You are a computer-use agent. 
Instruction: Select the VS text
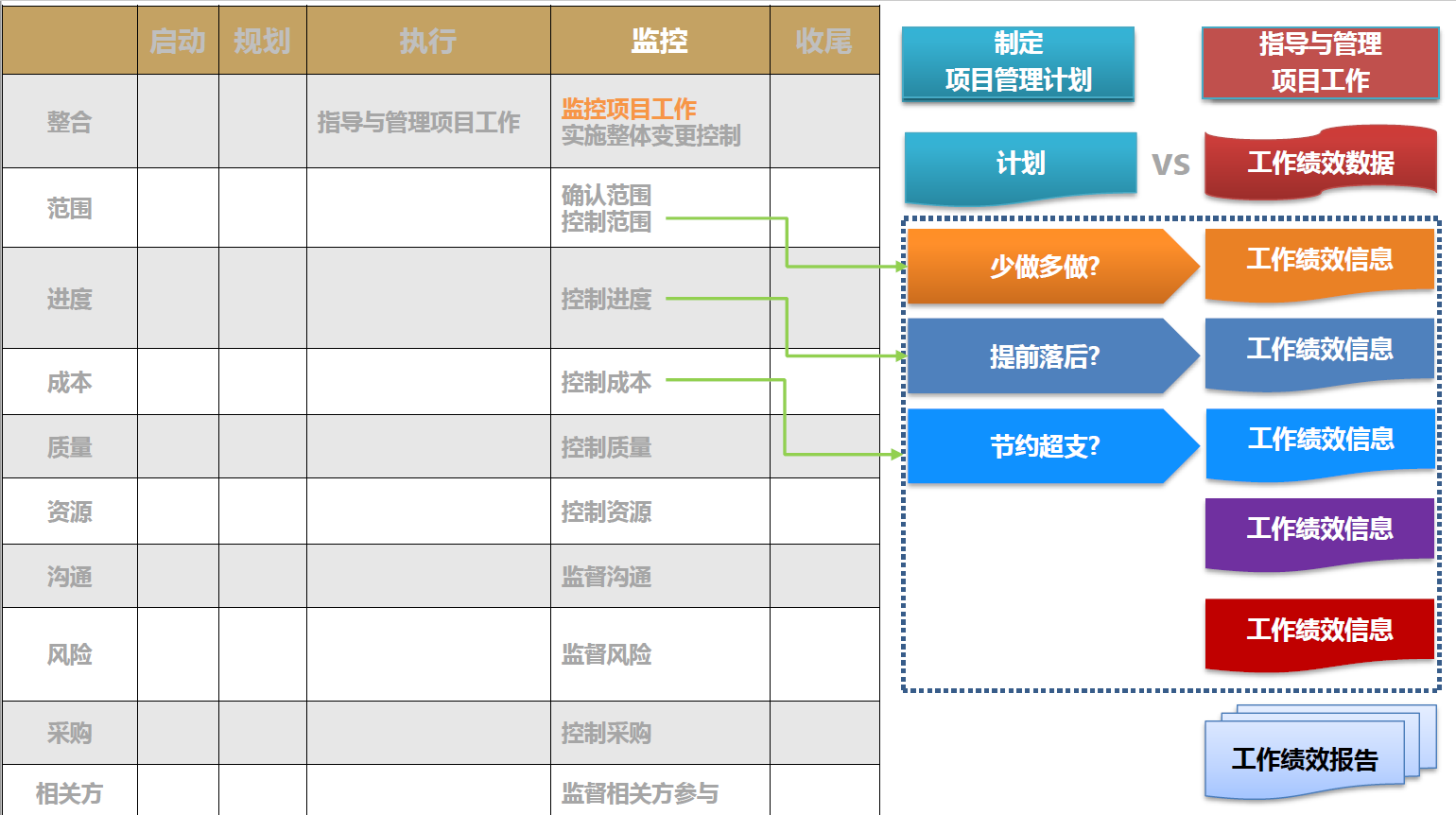tap(1170, 165)
